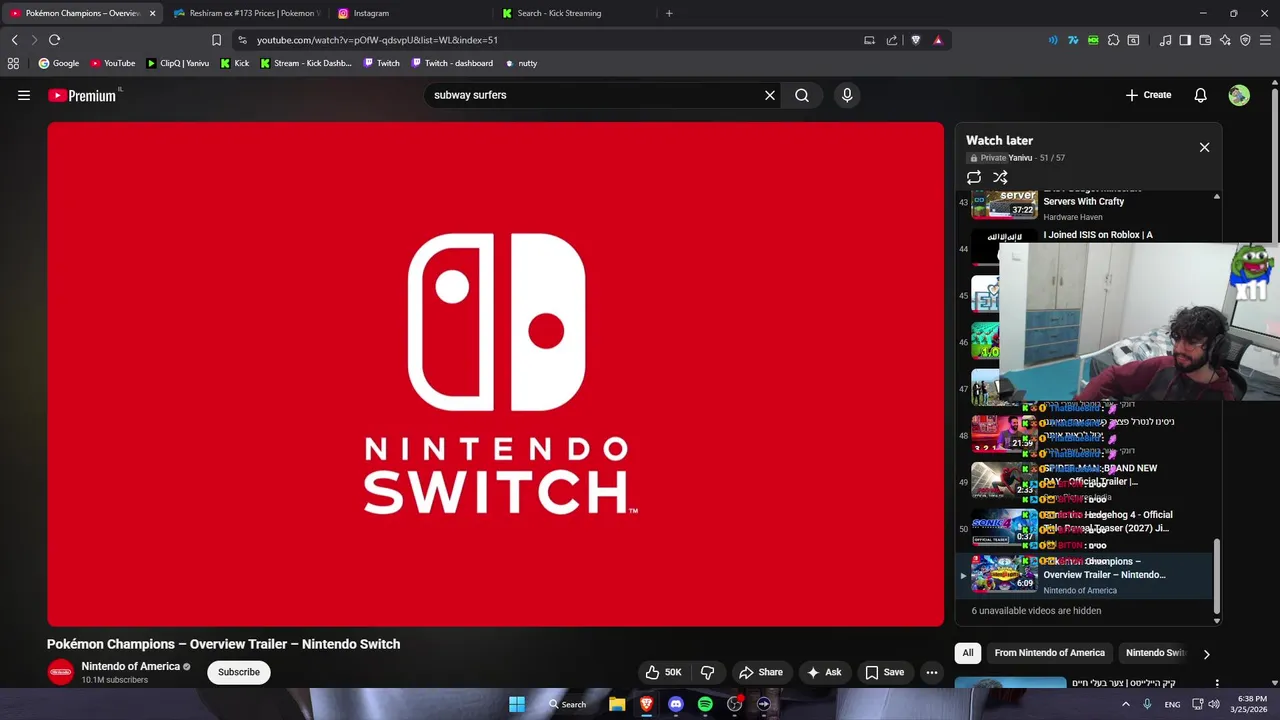Open Windows Start menu
Viewport: 1280px width, 720px height.
(517, 704)
